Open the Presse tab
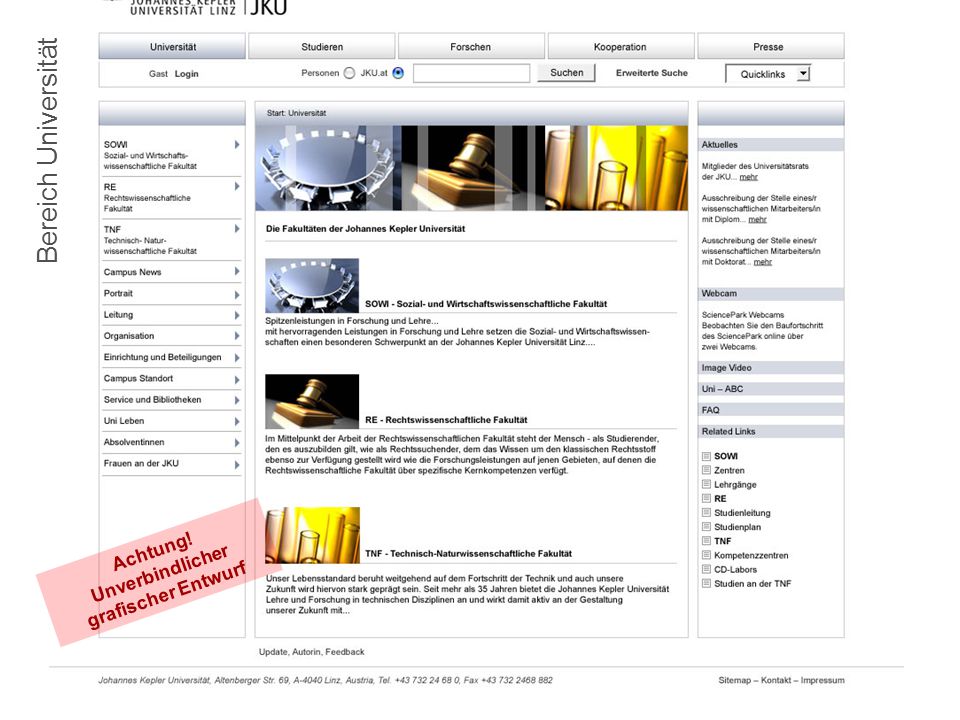This screenshot has height=720, width=960. tap(771, 47)
